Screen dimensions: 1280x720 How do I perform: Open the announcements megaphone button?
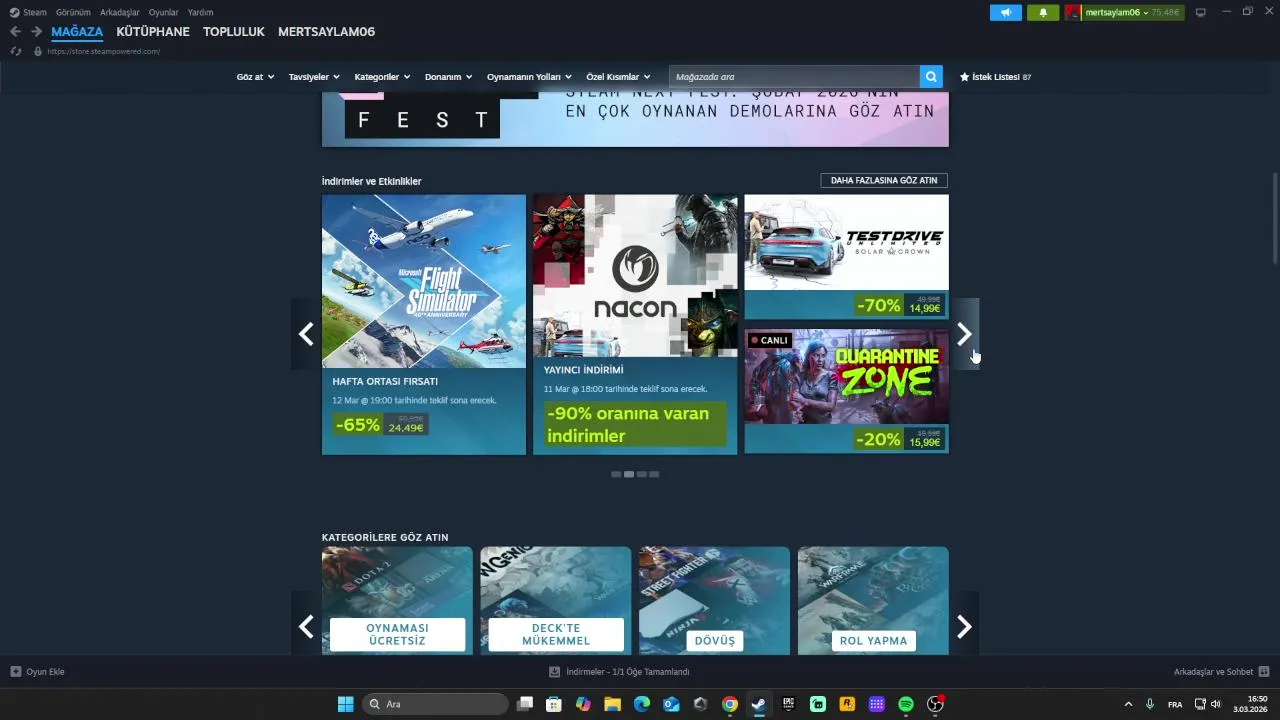pos(1006,12)
